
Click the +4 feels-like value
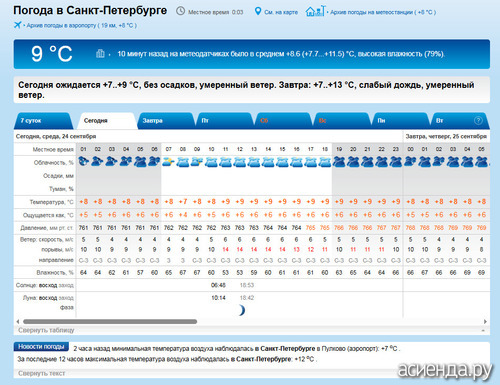coord(183,215)
